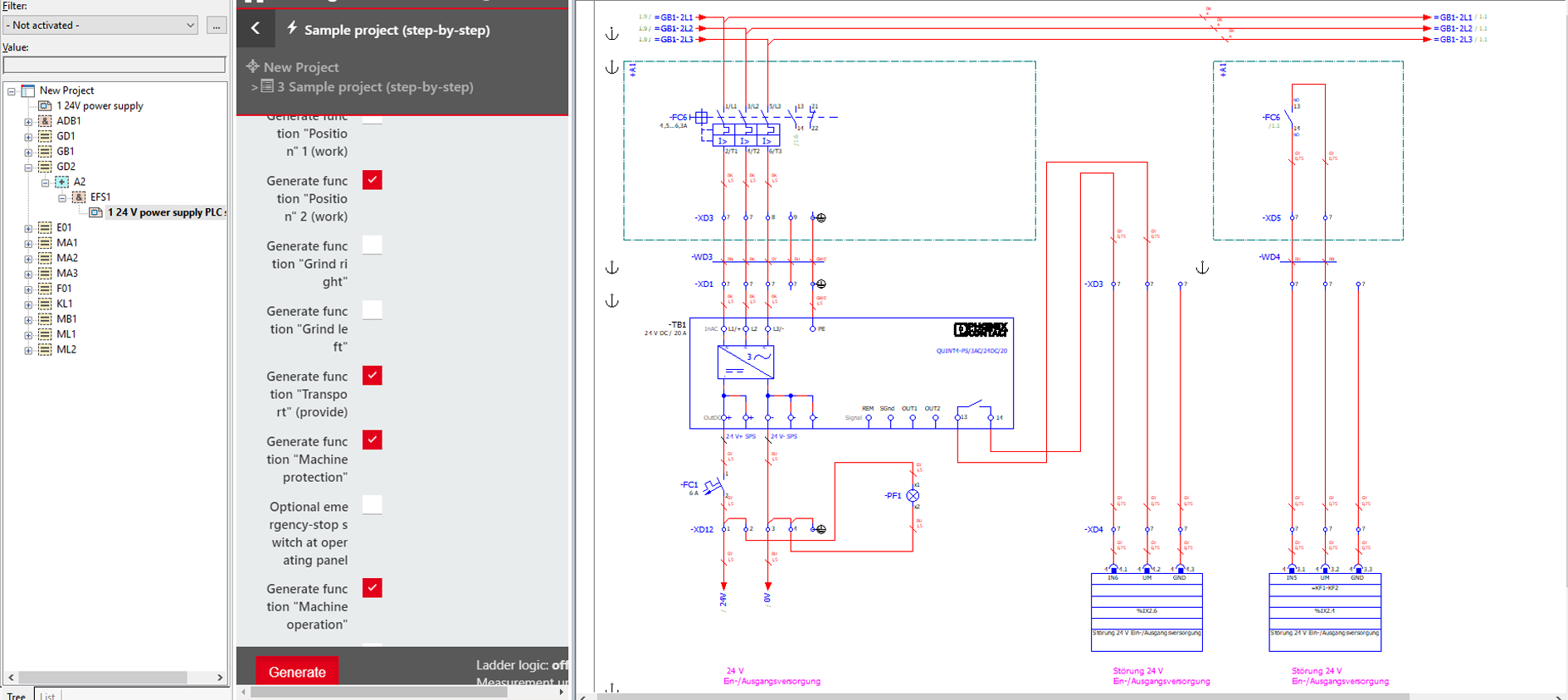Click the QUINT4-PS/3AC/24DC/20 type label
Viewport: 1568px width, 700px height.
tap(971, 351)
